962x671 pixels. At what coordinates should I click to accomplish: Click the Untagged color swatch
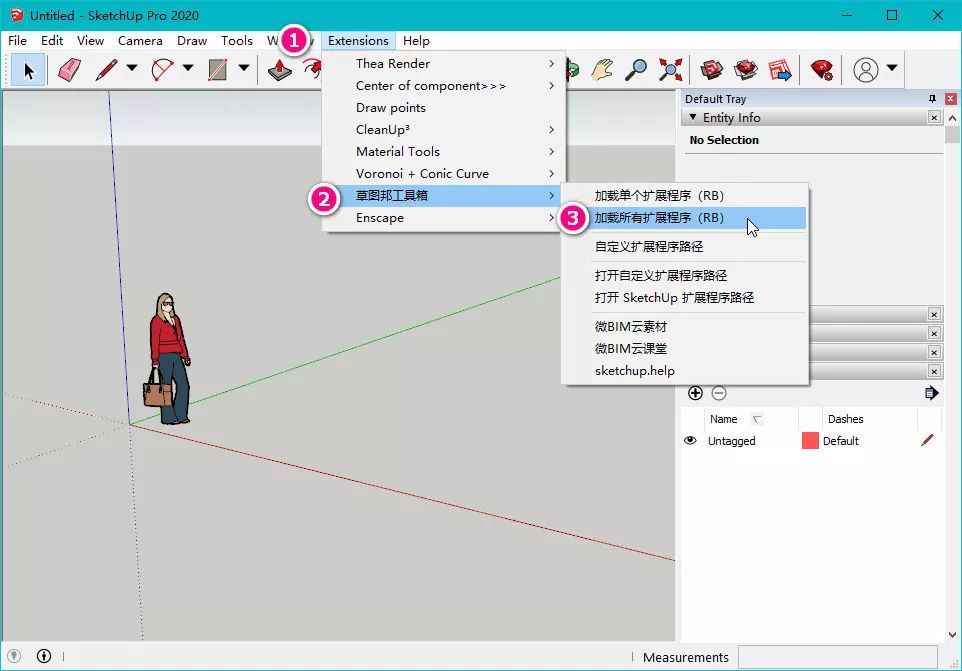coord(810,440)
